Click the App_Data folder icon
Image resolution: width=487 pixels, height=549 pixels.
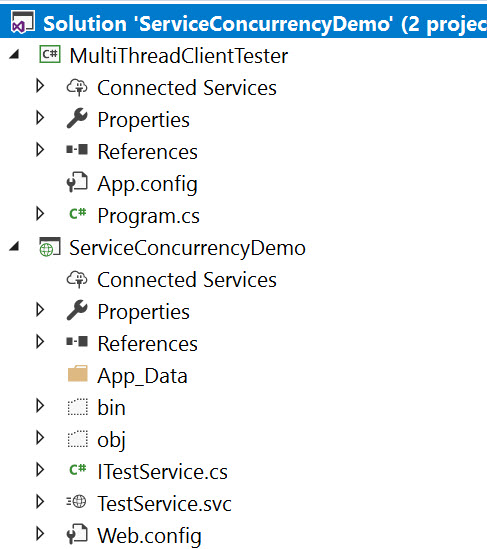tap(77, 374)
